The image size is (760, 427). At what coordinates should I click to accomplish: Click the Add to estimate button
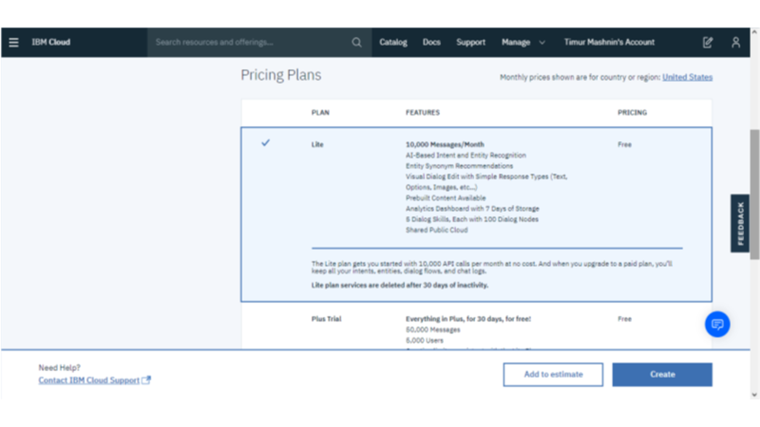pyautogui.click(x=553, y=374)
